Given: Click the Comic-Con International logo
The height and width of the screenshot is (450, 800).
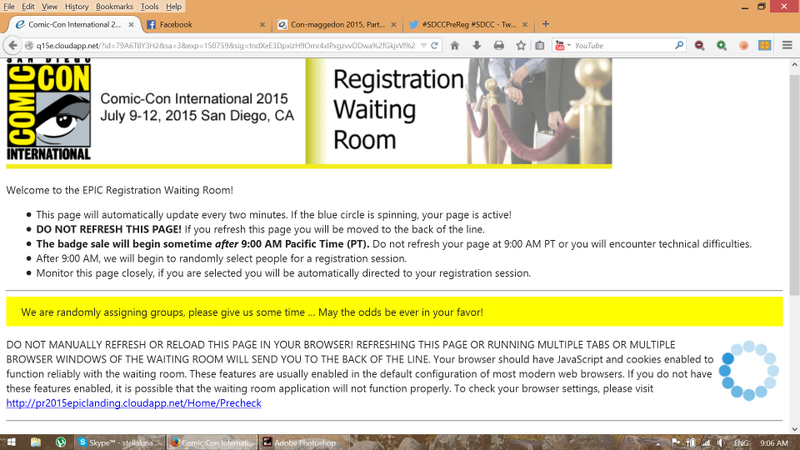Looking at the screenshot, I should pos(49,109).
